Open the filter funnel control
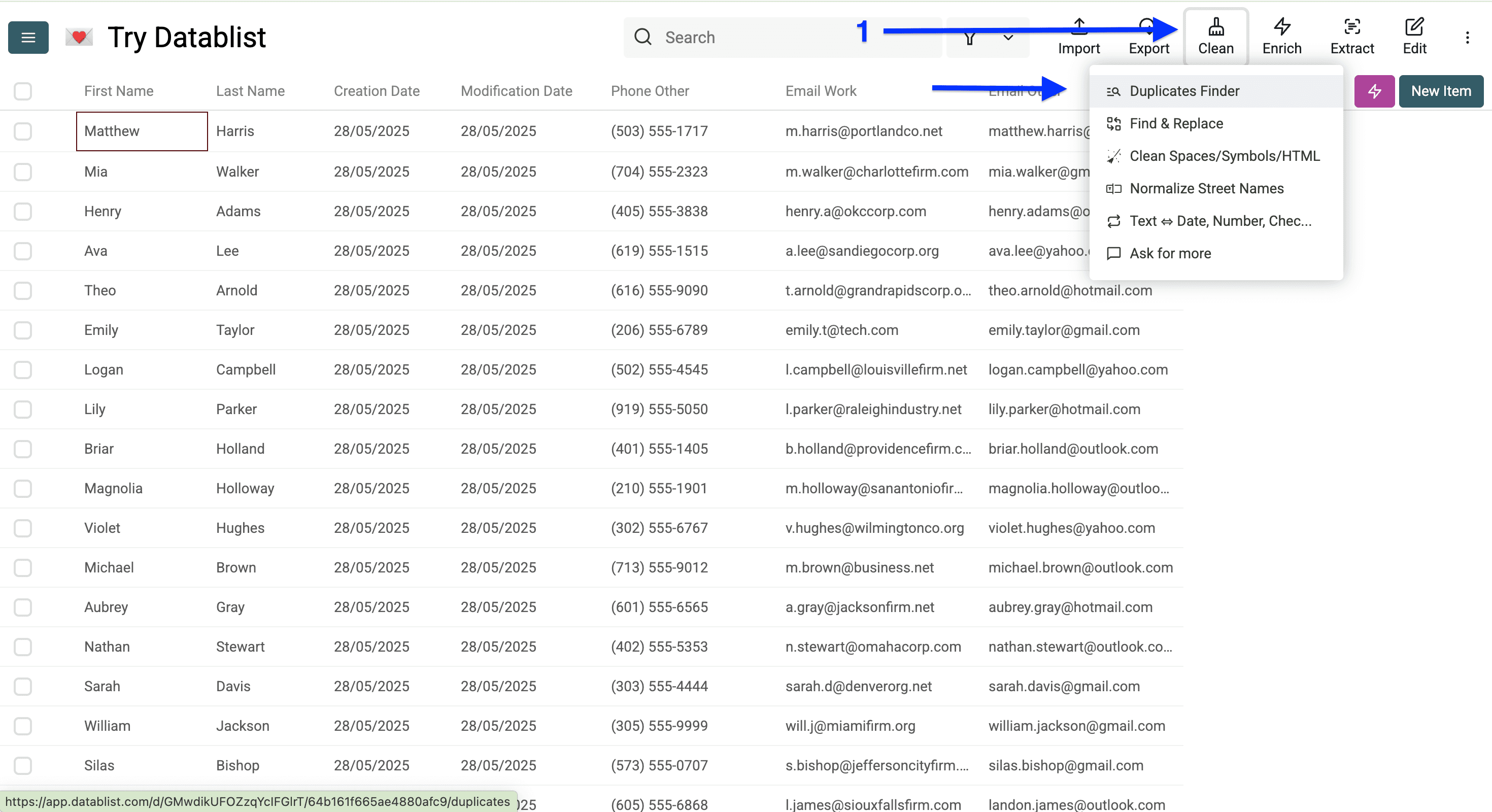The image size is (1492, 812). point(969,38)
